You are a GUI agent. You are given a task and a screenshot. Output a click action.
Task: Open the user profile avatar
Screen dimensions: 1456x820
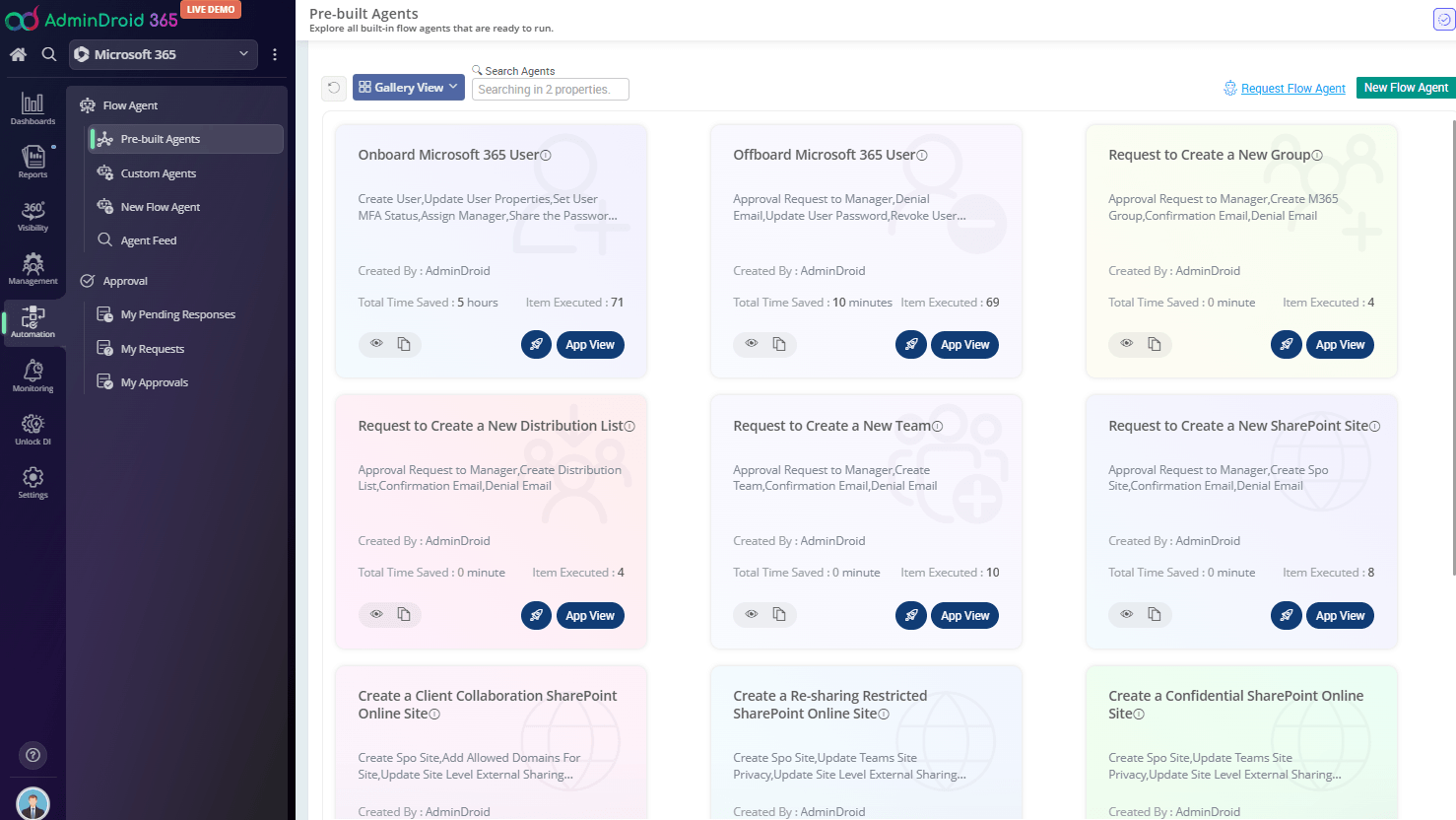point(33,803)
